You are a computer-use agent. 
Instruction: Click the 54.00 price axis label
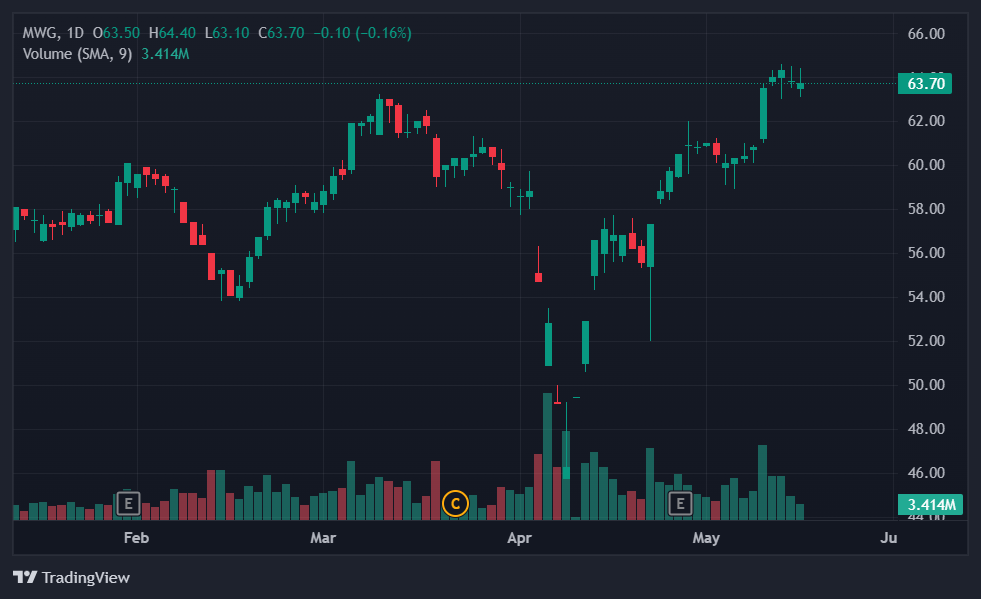(x=926, y=297)
